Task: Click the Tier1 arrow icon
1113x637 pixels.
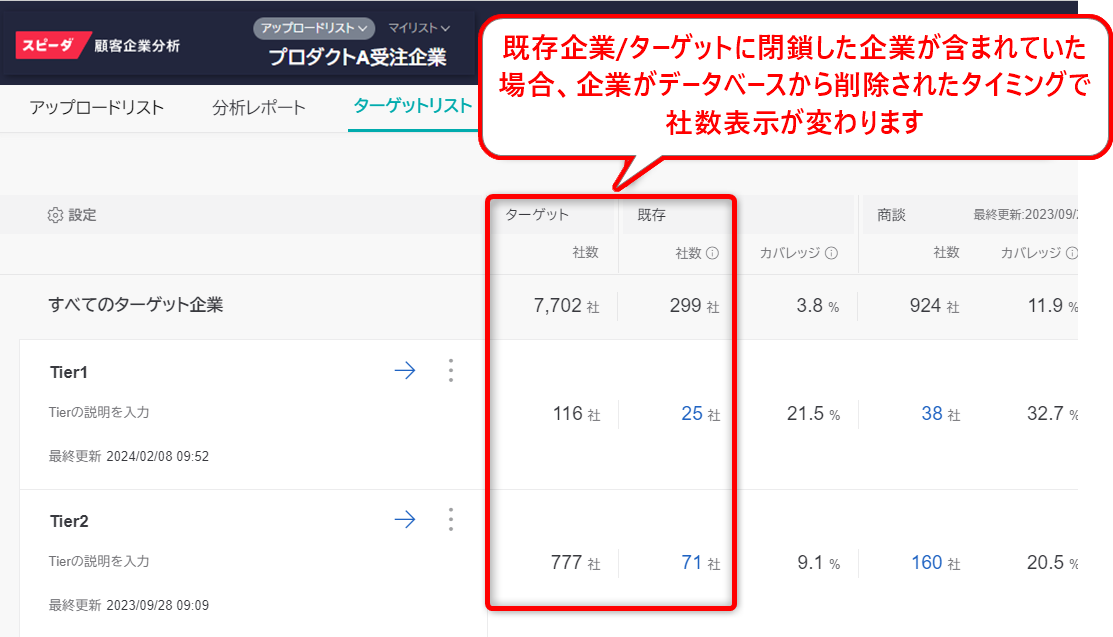Action: coord(405,371)
